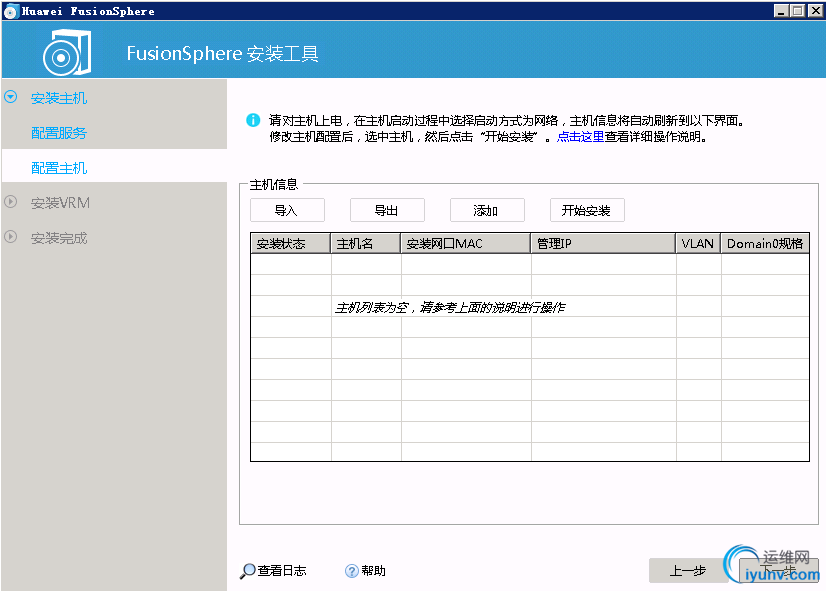The image size is (826, 591).
Task: Expand the 安装VRM step arrow icon
Action: point(11,202)
